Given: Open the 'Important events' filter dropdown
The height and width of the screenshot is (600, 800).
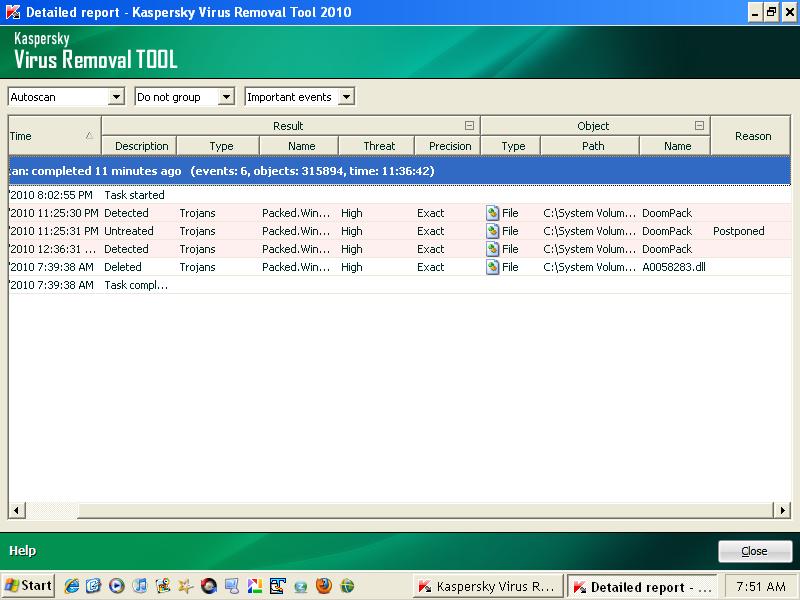Looking at the screenshot, I should 346,96.
